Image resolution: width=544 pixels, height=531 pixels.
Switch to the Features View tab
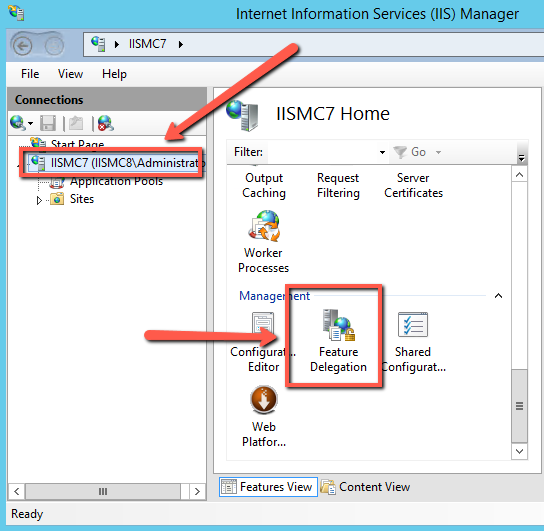[269, 487]
